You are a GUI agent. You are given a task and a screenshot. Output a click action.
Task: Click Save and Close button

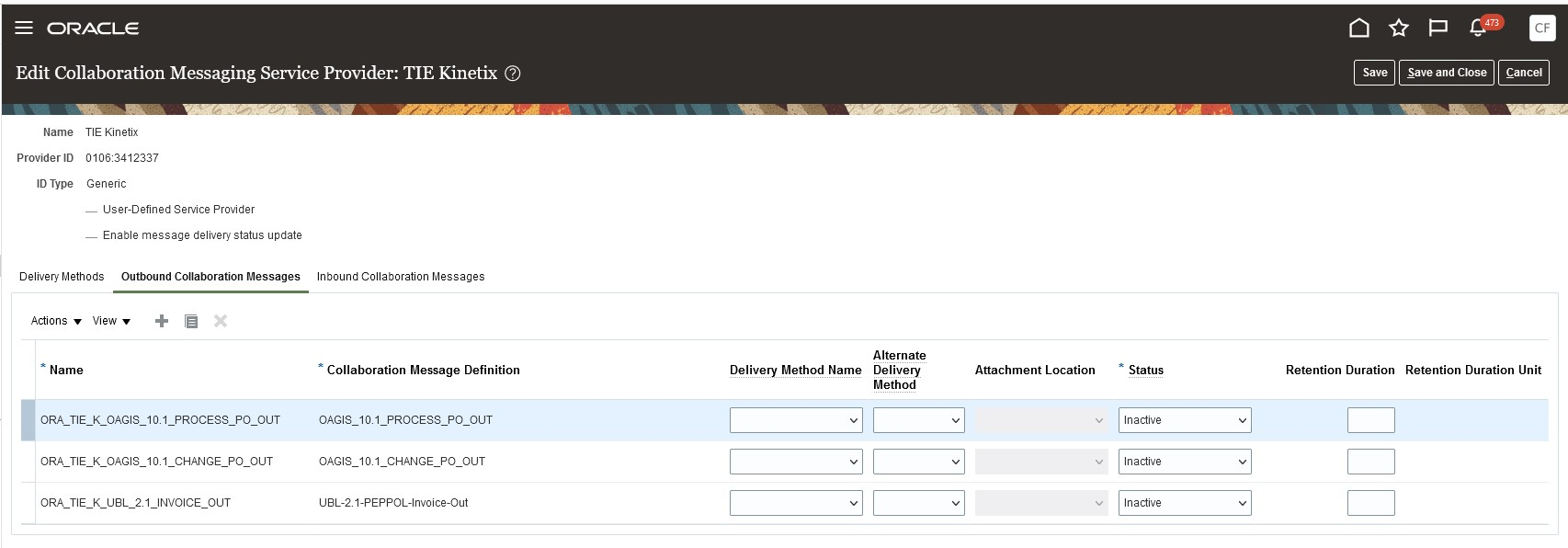pos(1446,73)
